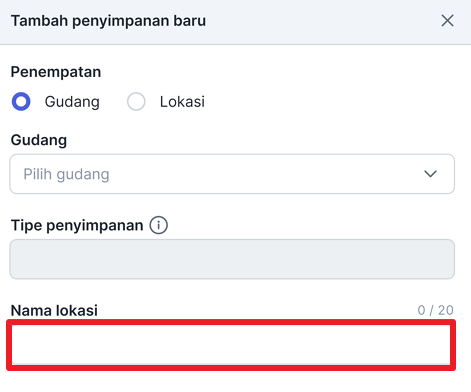Select the Gudang radio button
471x392 pixels.
click(x=21, y=102)
